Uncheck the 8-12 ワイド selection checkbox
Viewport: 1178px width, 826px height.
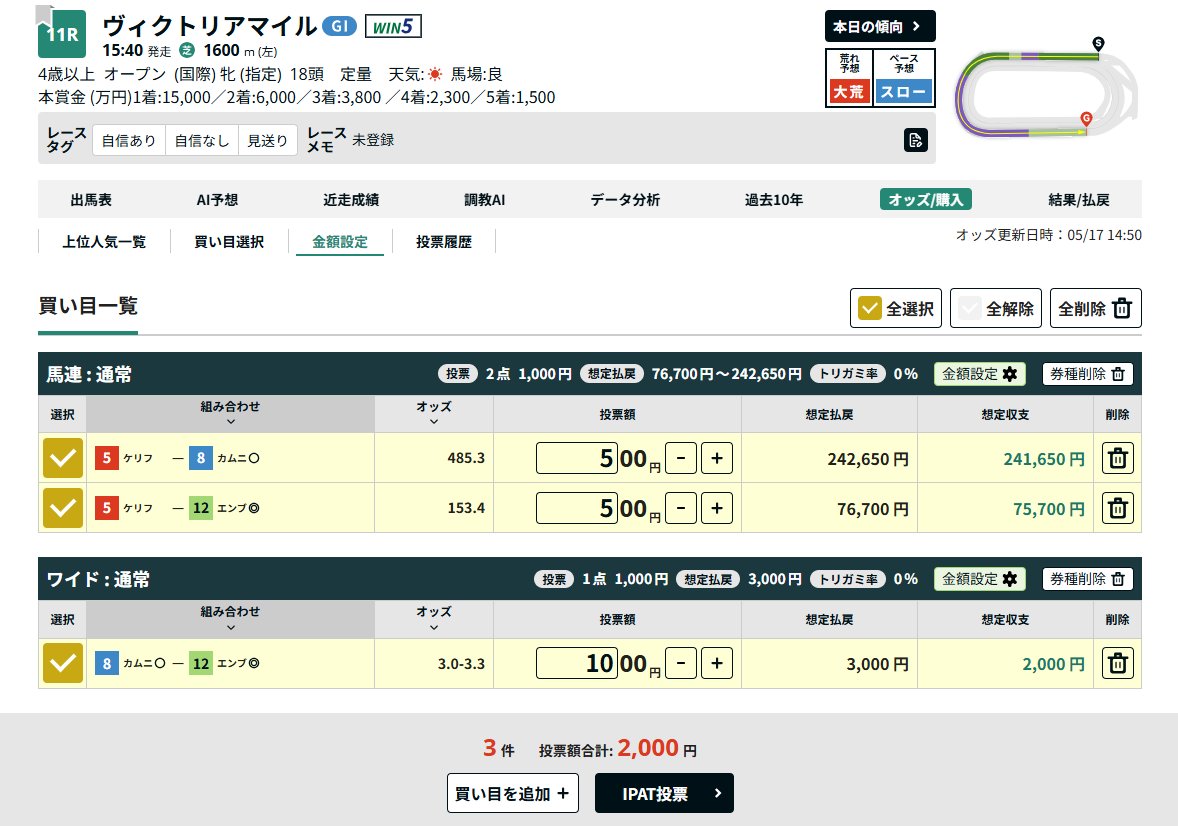[62, 663]
